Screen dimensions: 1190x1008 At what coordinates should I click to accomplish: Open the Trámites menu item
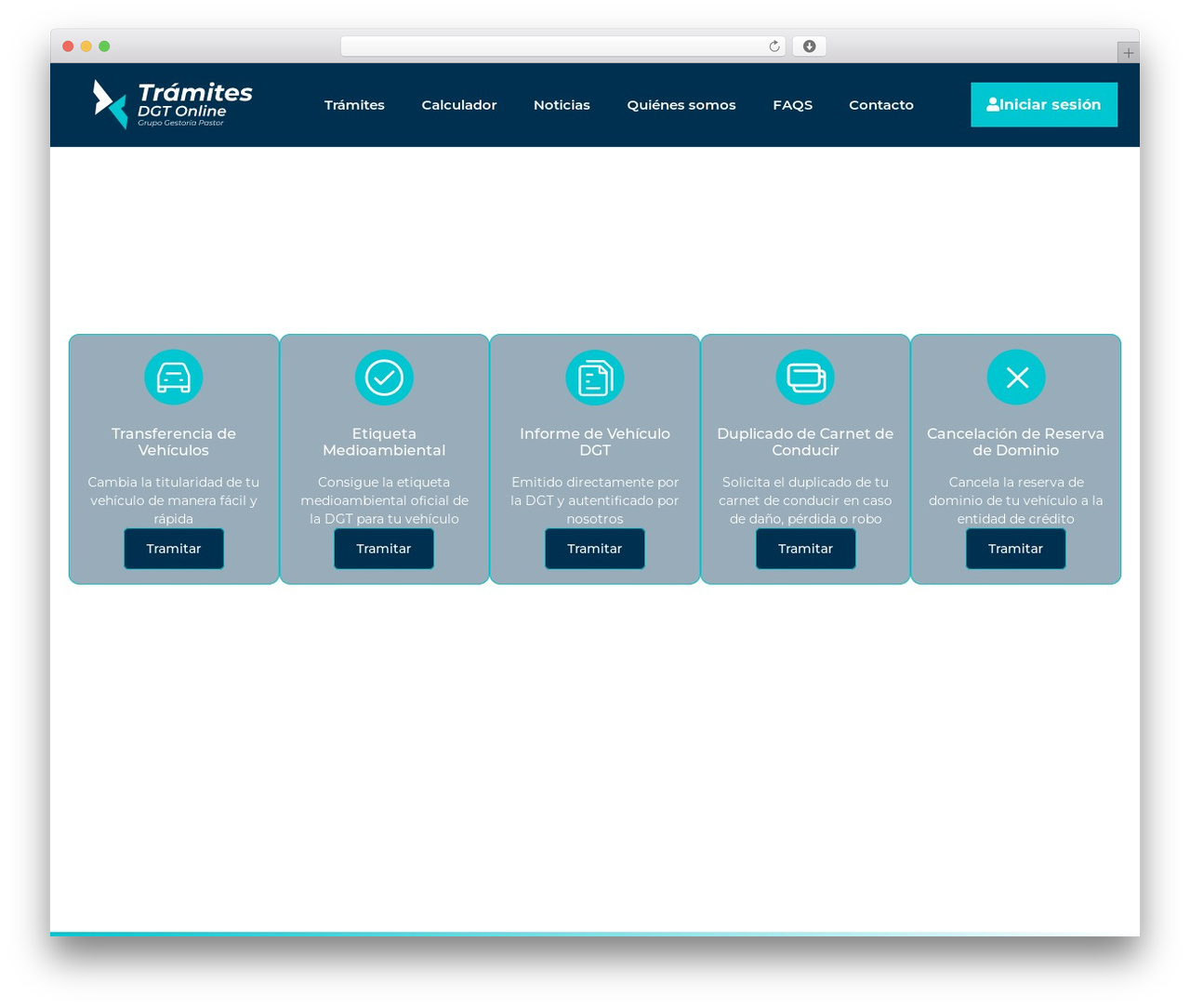coord(354,105)
